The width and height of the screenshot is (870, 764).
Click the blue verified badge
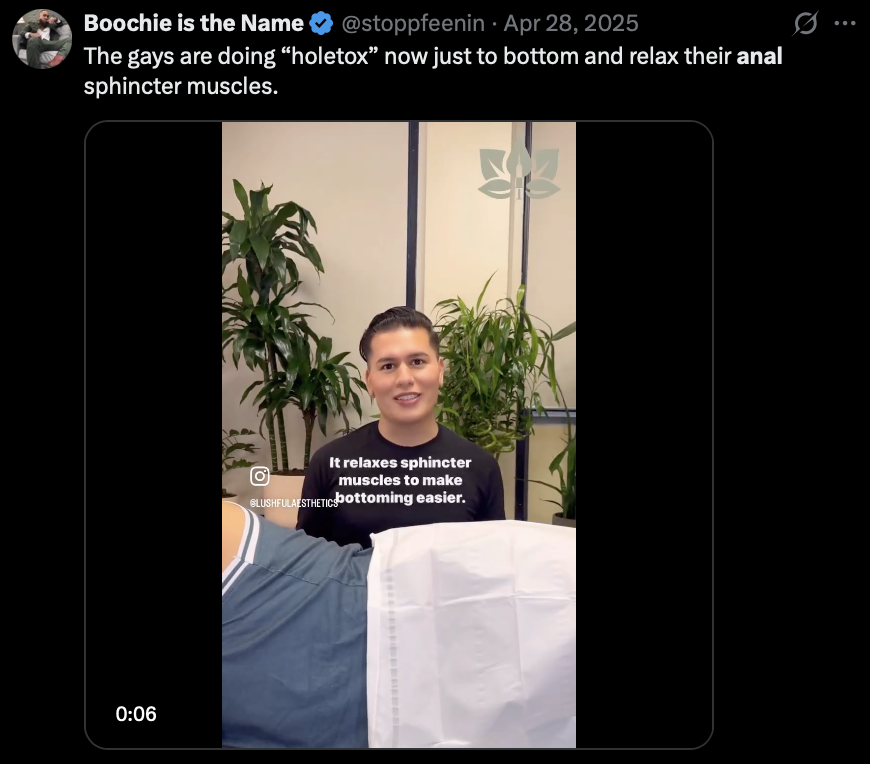(x=321, y=23)
